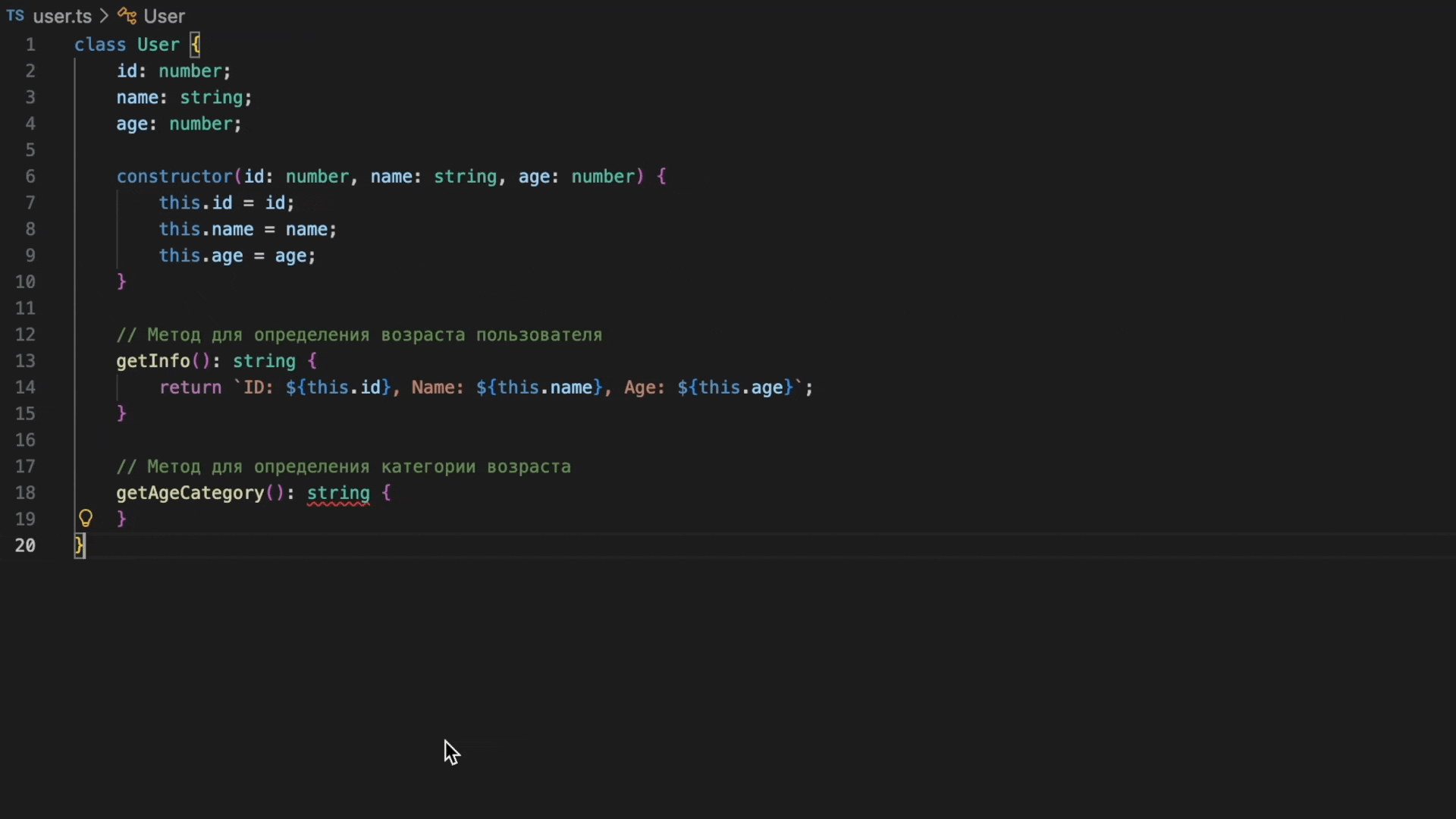Click '${this.age}' in template string

[x=735, y=388]
